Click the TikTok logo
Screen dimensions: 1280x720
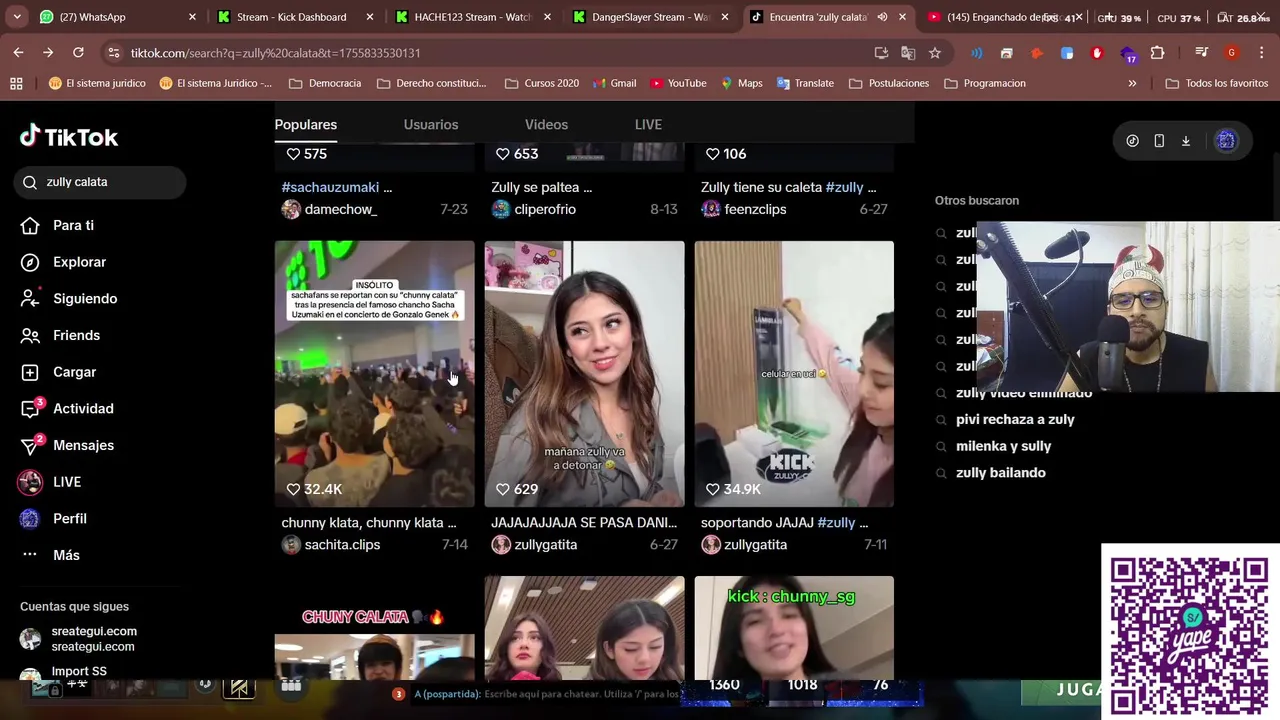[69, 137]
